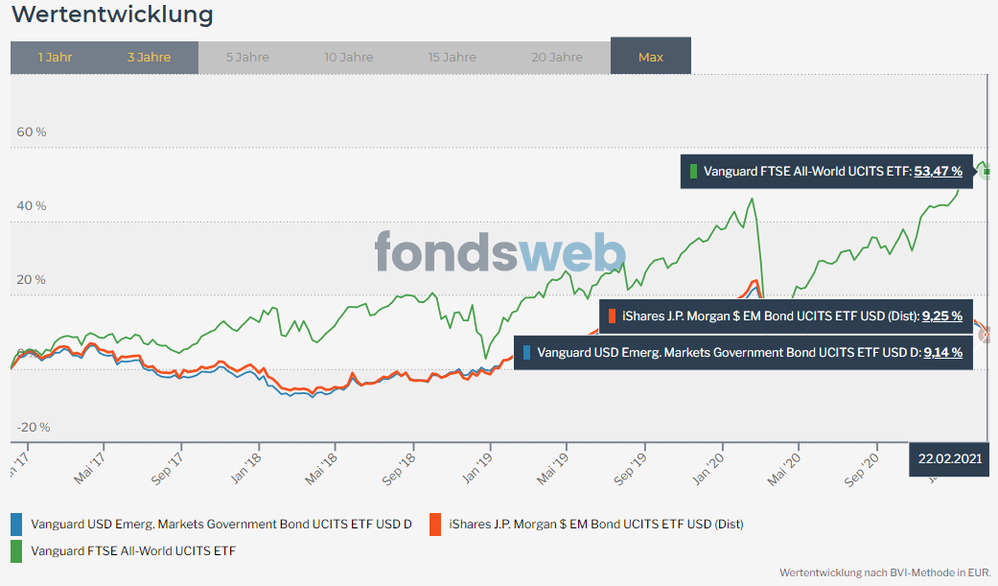This screenshot has width=998, height=586.
Task: Select the "1 Jahr" period tab
Action: 55,57
